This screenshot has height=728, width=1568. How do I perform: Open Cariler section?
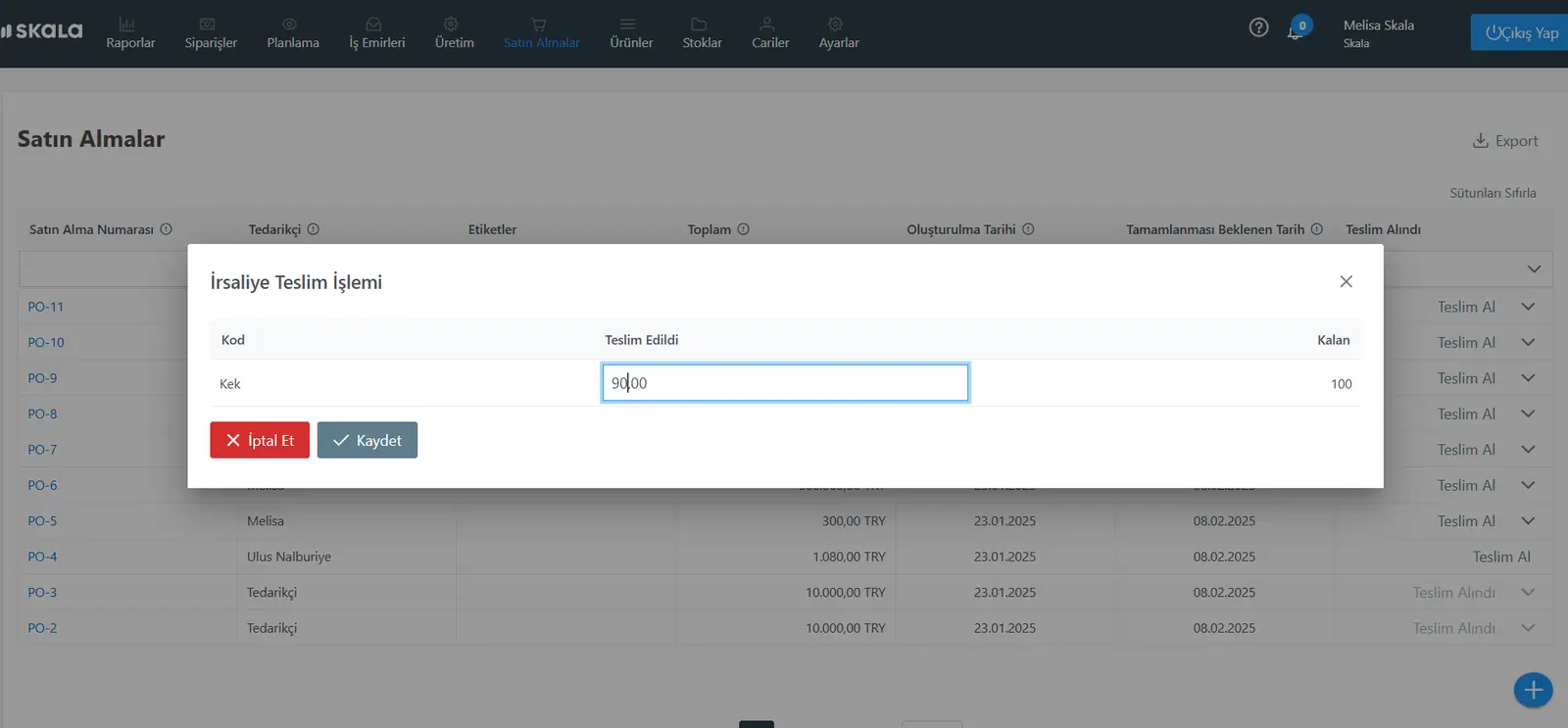pyautogui.click(x=770, y=33)
